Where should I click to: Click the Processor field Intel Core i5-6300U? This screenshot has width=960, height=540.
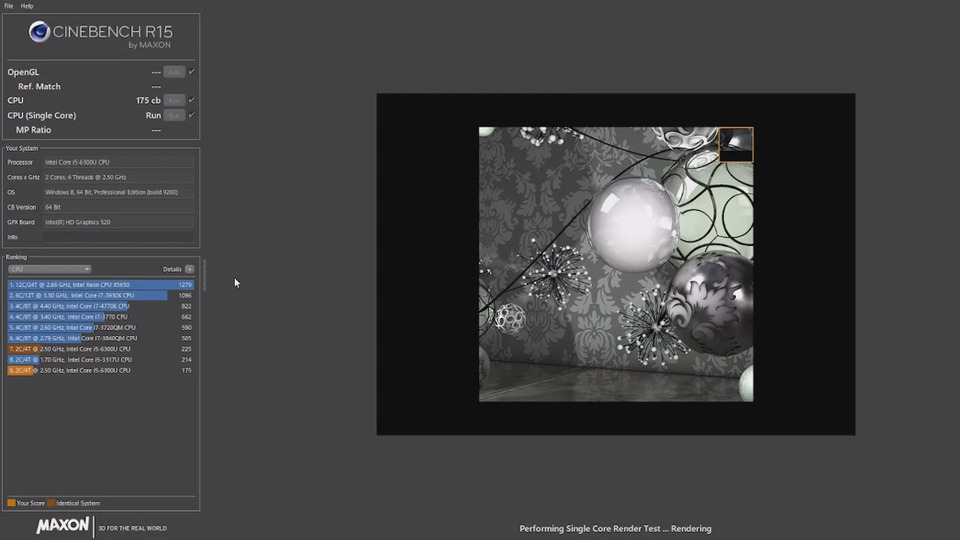point(118,162)
